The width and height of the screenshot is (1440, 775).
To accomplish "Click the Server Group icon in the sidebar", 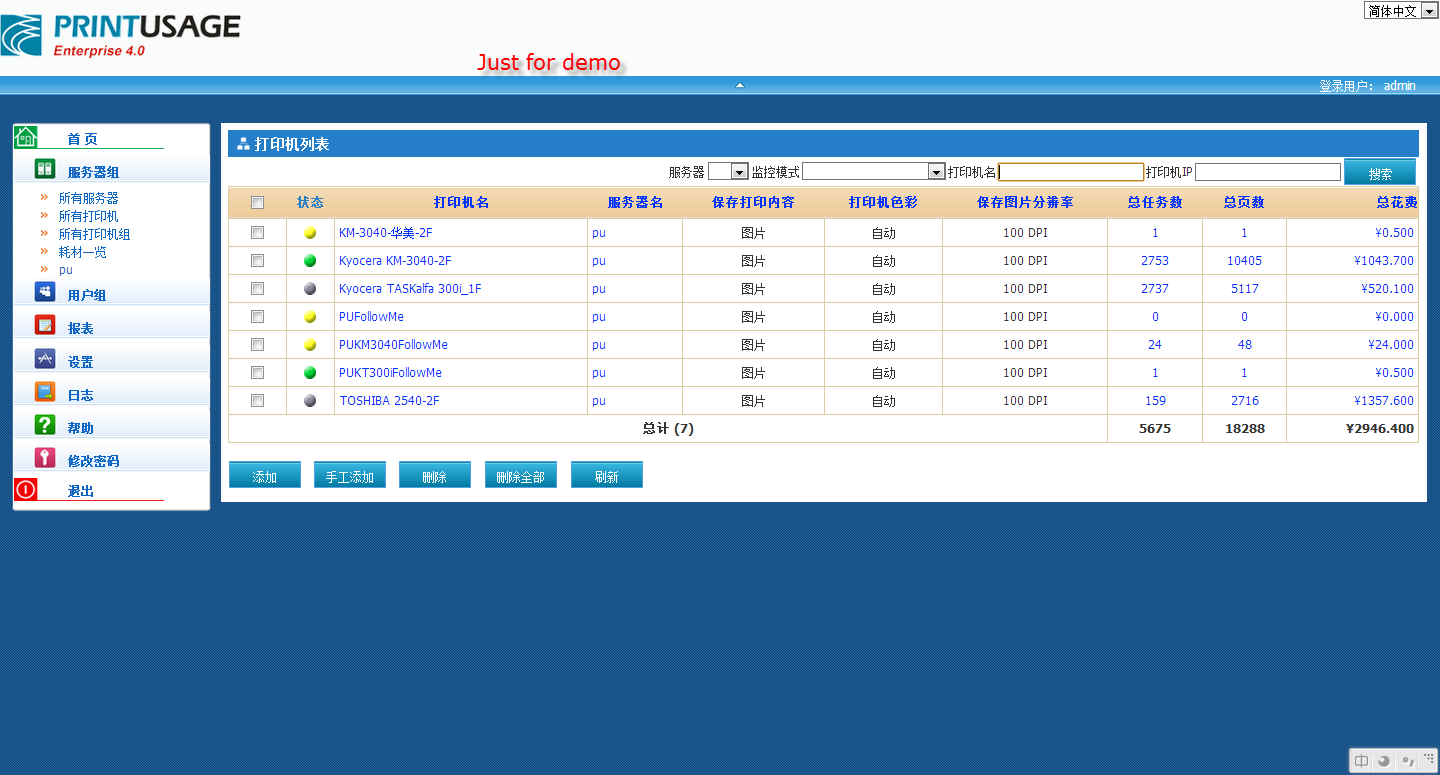I will click(45, 169).
